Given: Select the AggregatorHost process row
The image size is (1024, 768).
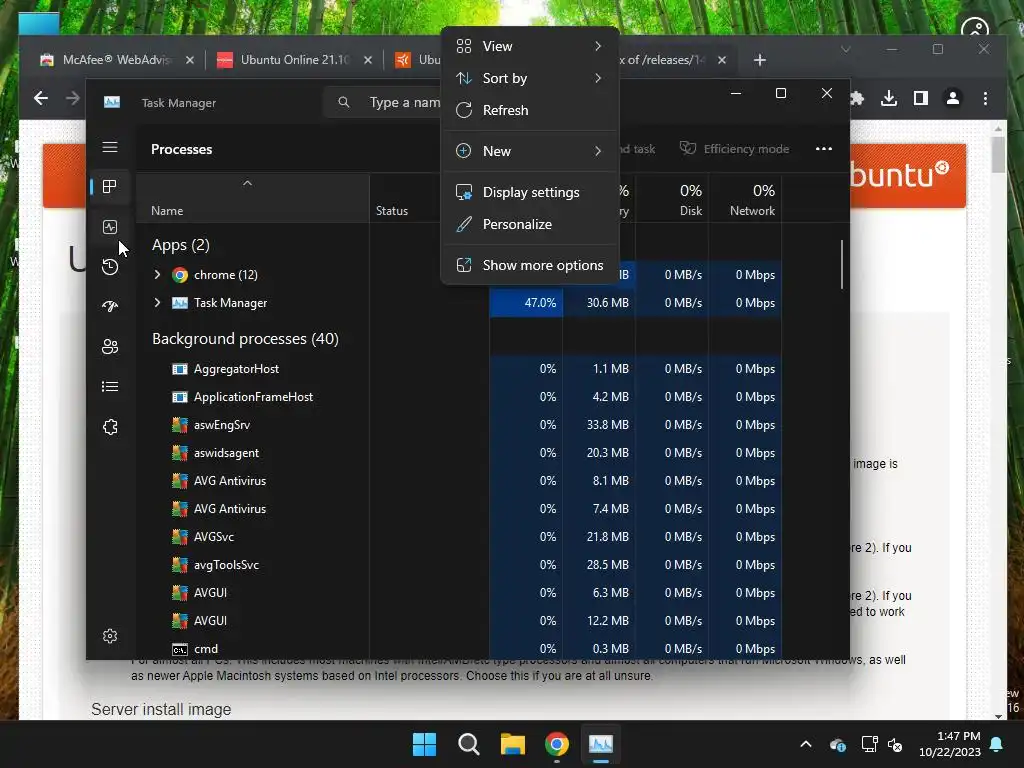Looking at the screenshot, I should click(458, 369).
